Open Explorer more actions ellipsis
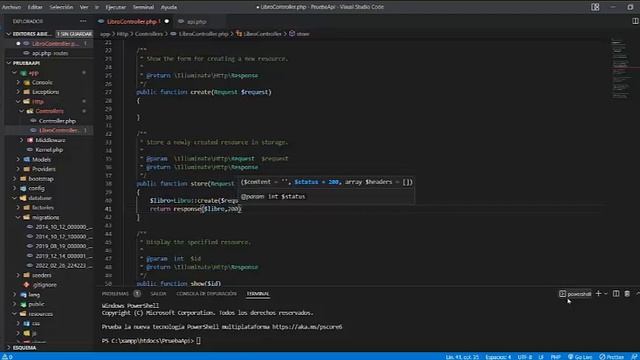The height and width of the screenshot is (360, 640). point(83,21)
